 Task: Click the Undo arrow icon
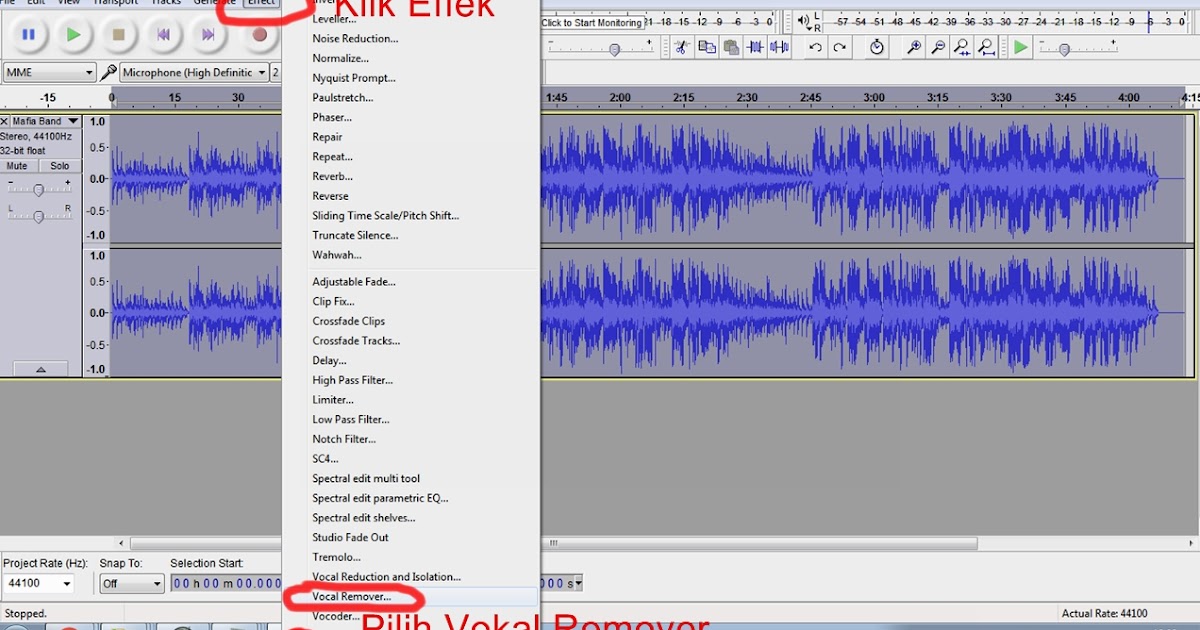point(816,47)
